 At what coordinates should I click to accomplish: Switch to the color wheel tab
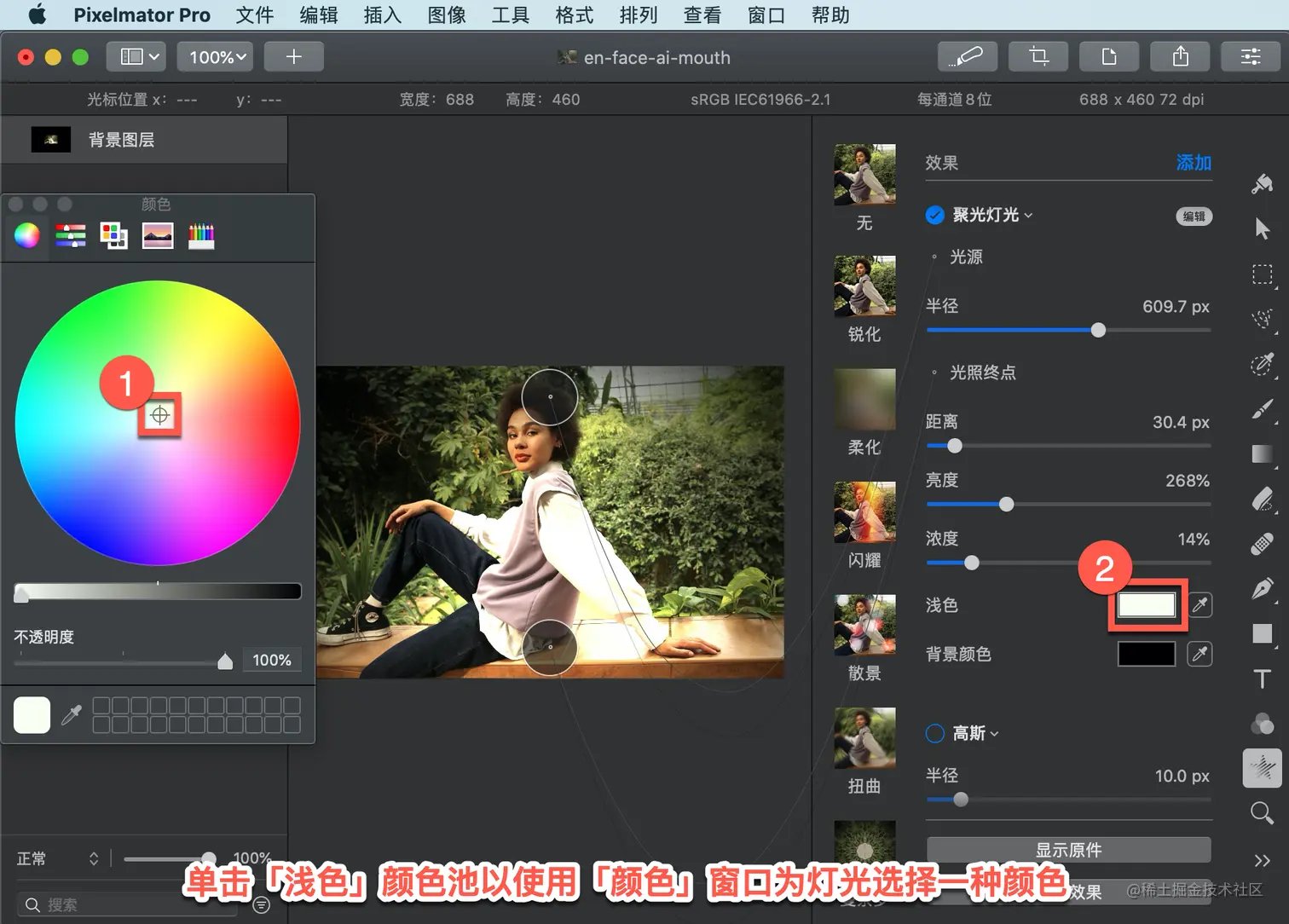(27, 235)
